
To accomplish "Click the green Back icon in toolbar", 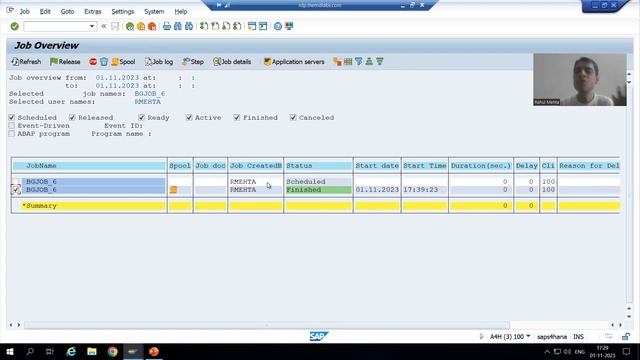I will pos(130,27).
